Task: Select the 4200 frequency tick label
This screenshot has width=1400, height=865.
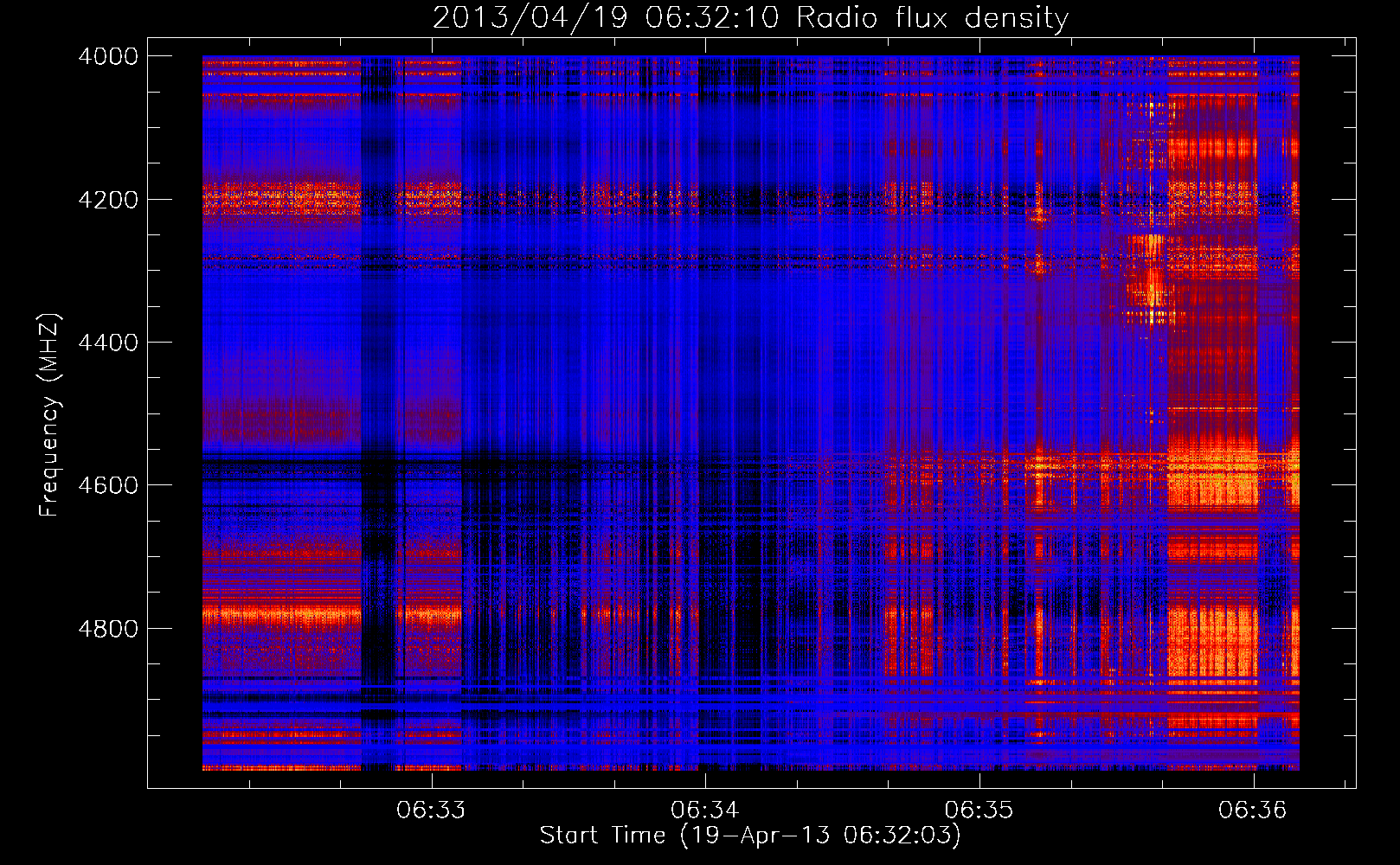Action: click(108, 200)
